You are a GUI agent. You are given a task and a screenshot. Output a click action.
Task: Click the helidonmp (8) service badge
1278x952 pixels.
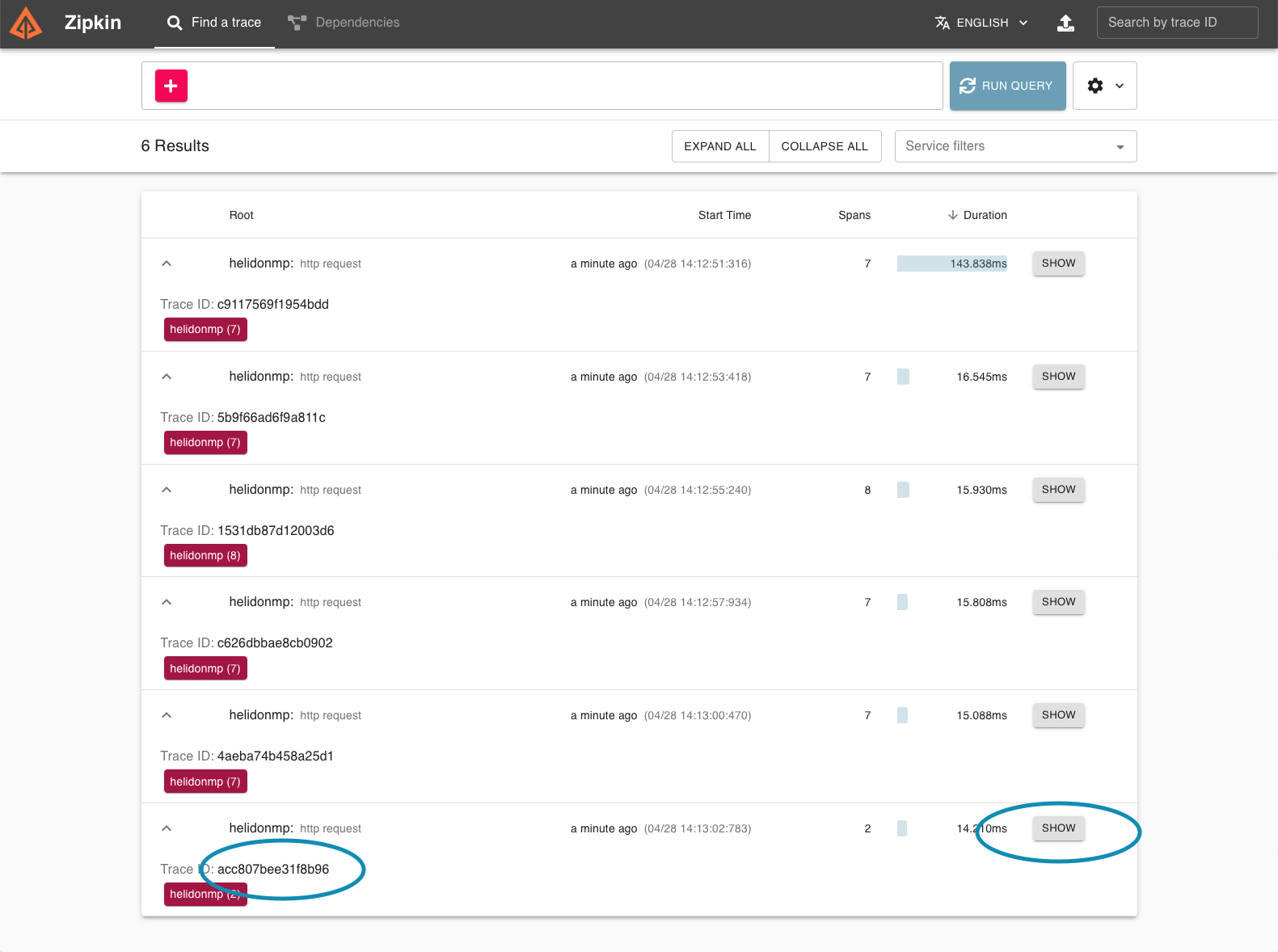pyautogui.click(x=205, y=555)
